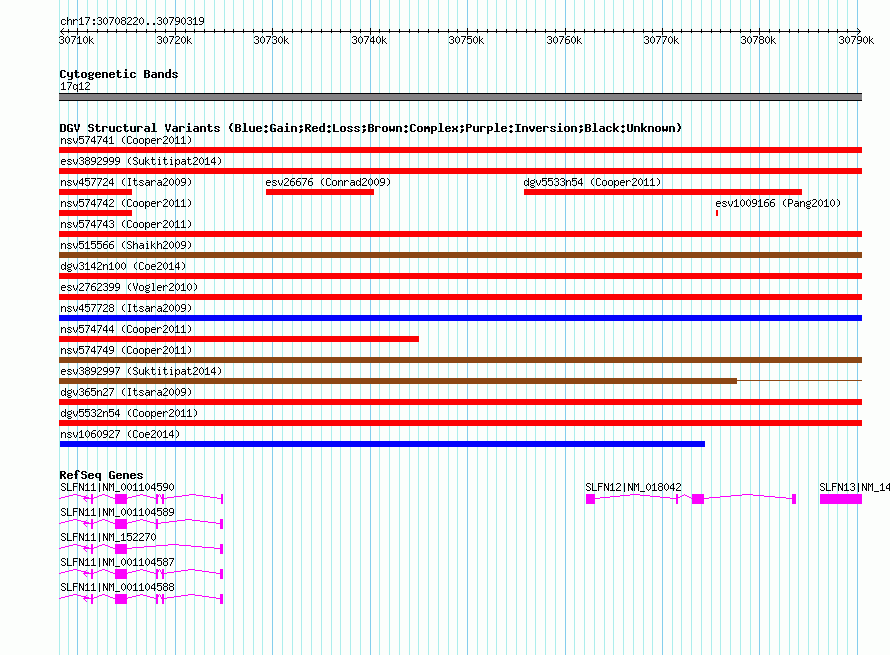Click the SLFN12|NM_018042 gene label

click(633, 487)
